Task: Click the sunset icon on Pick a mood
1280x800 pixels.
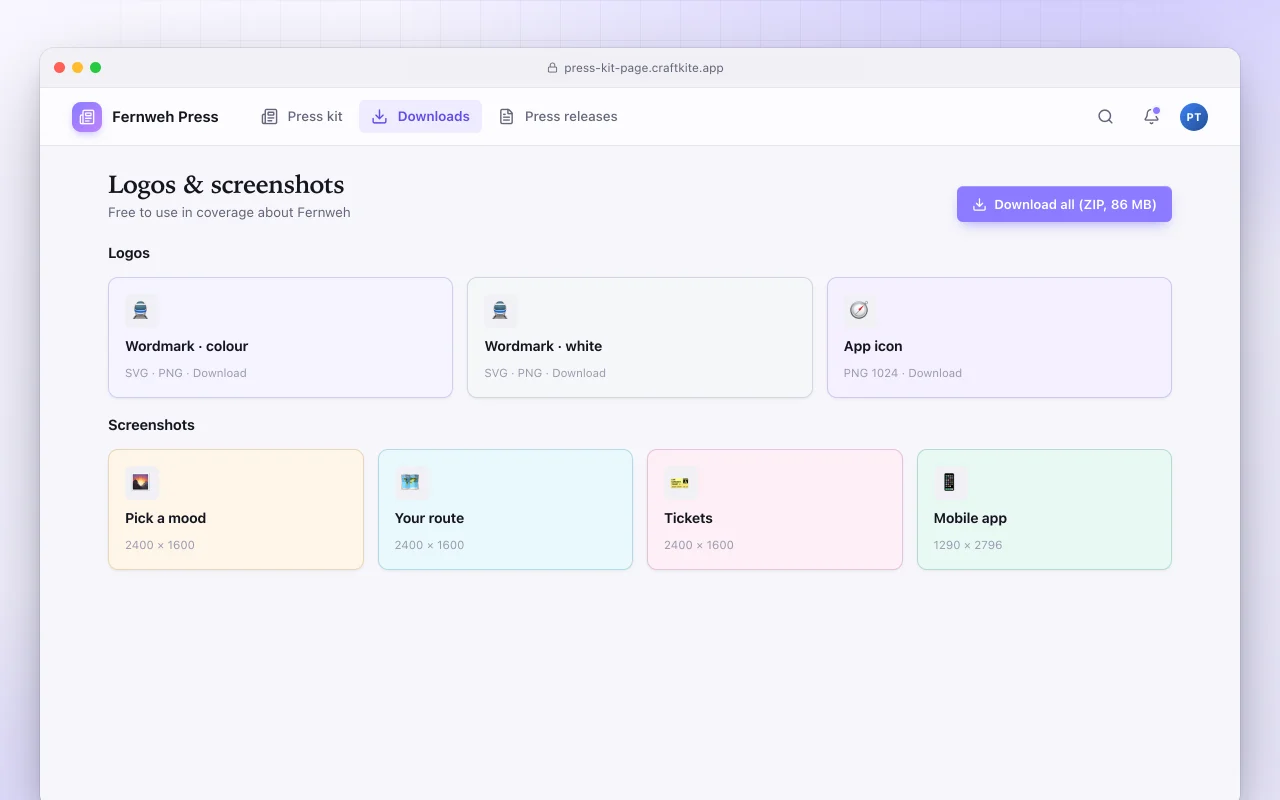Action: click(x=141, y=482)
